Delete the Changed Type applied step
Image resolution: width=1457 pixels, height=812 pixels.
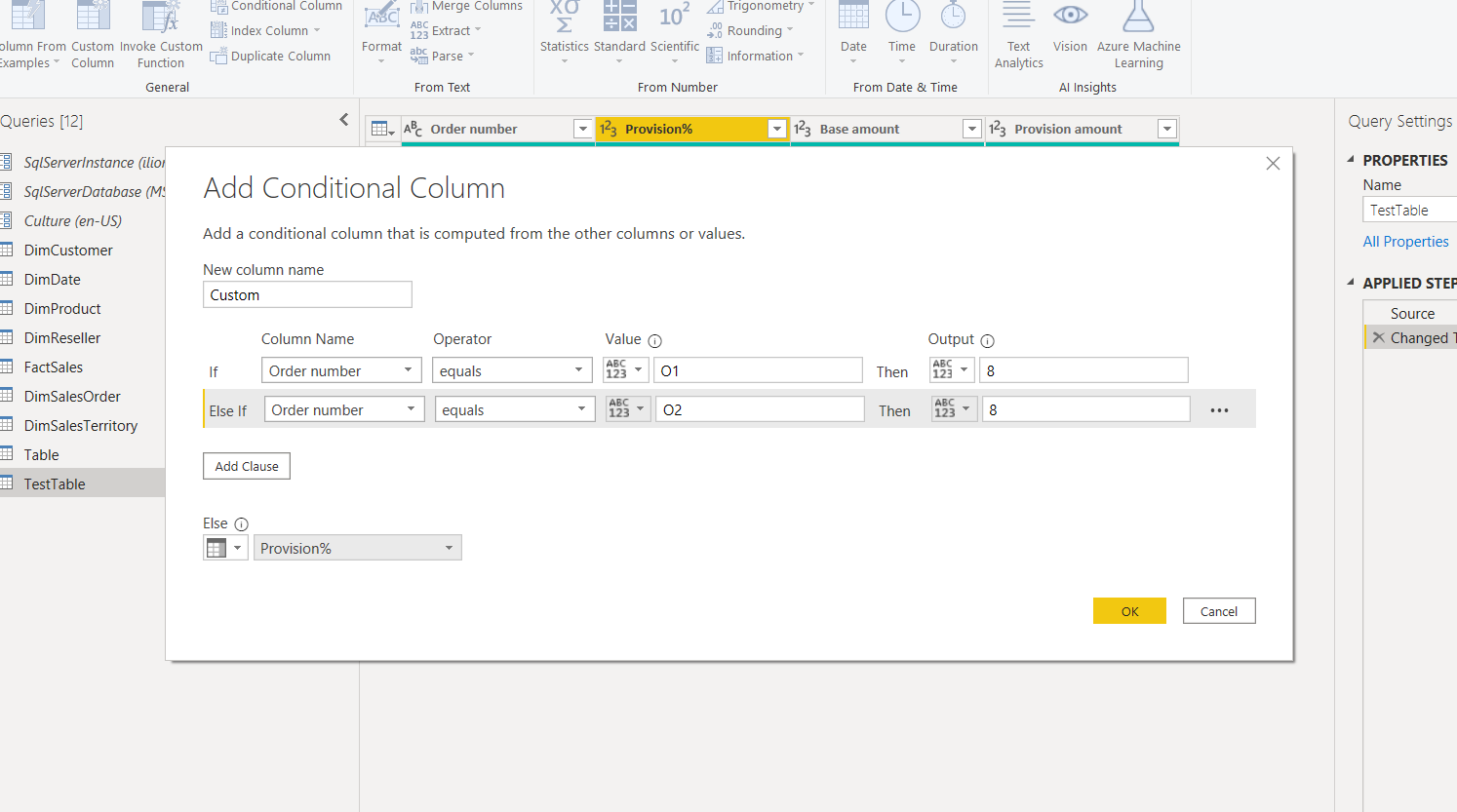coord(1378,337)
